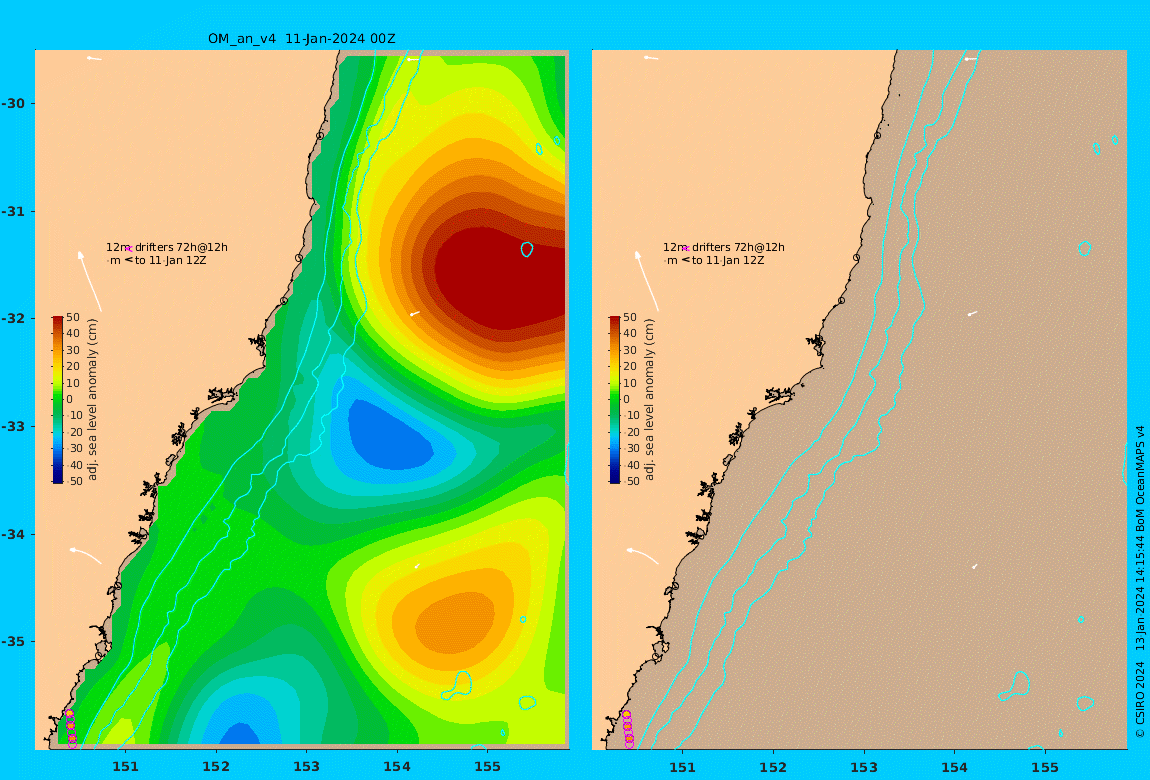
Task: Click the '0' tick label on the right colorbar
Action: tap(626, 400)
